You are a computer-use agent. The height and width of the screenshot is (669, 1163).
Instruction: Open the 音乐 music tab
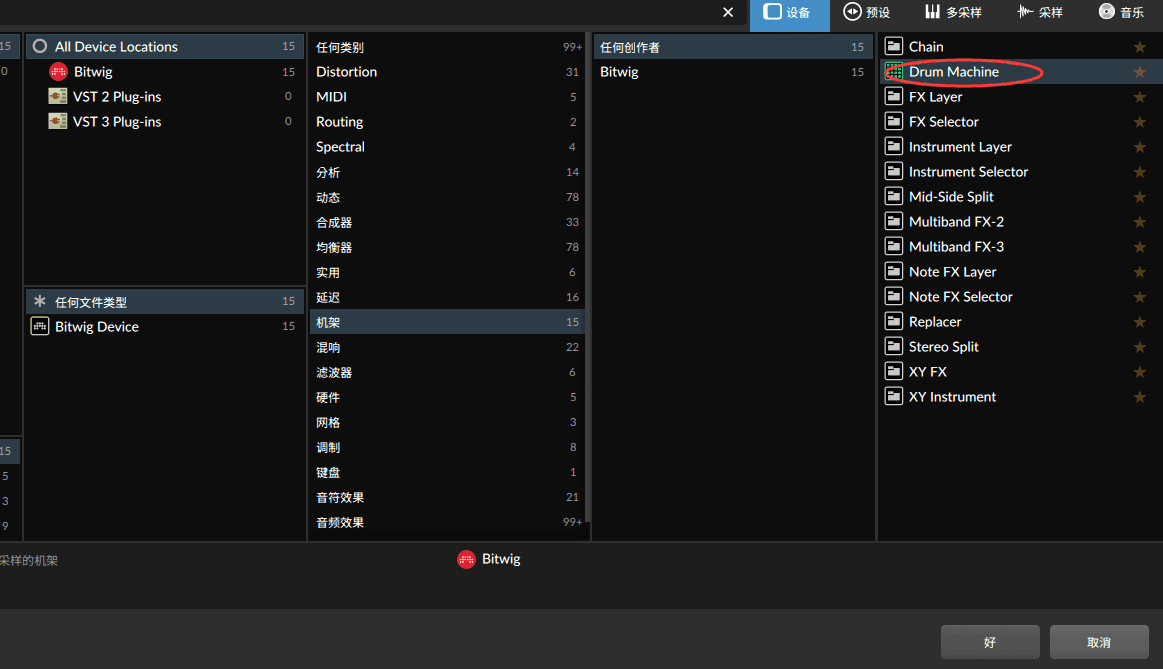1121,13
